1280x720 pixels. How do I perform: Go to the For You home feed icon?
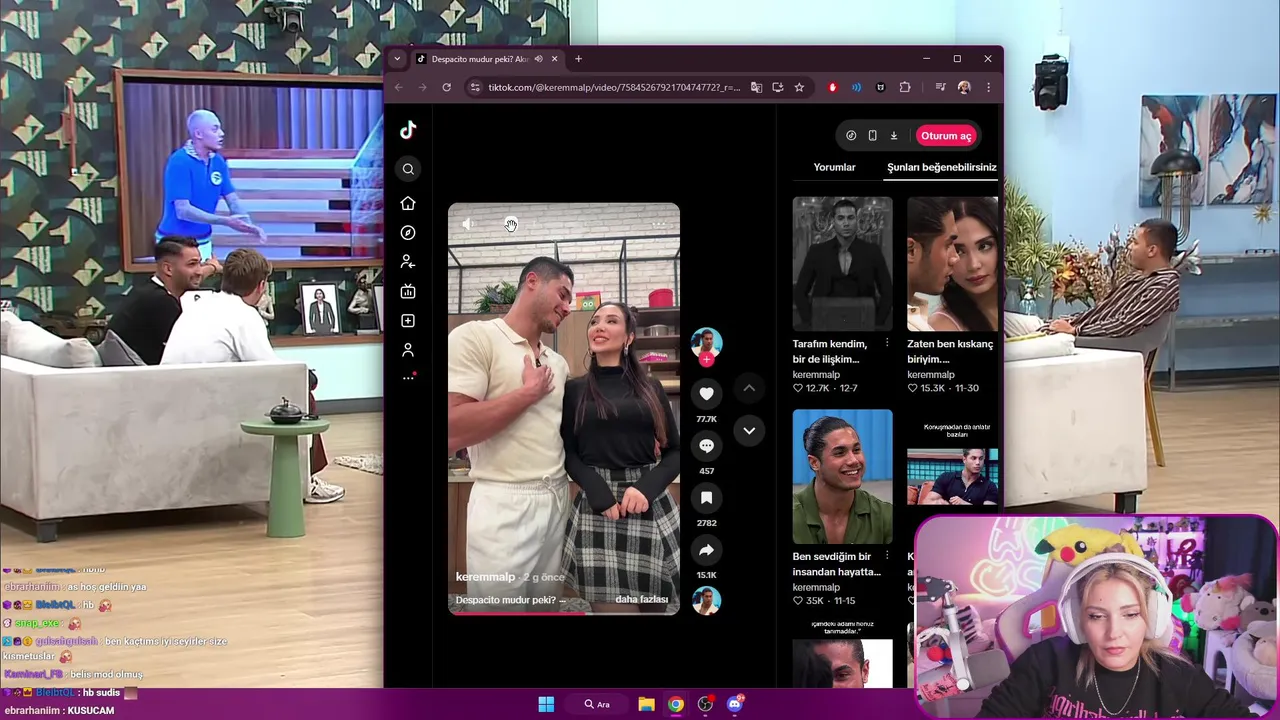click(x=408, y=203)
